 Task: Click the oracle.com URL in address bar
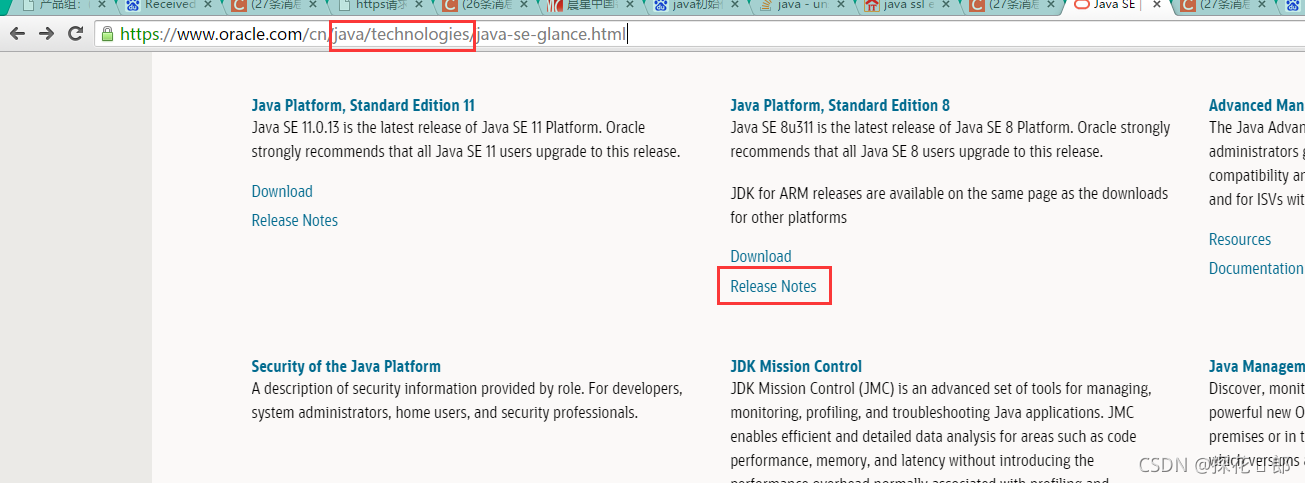tap(373, 35)
